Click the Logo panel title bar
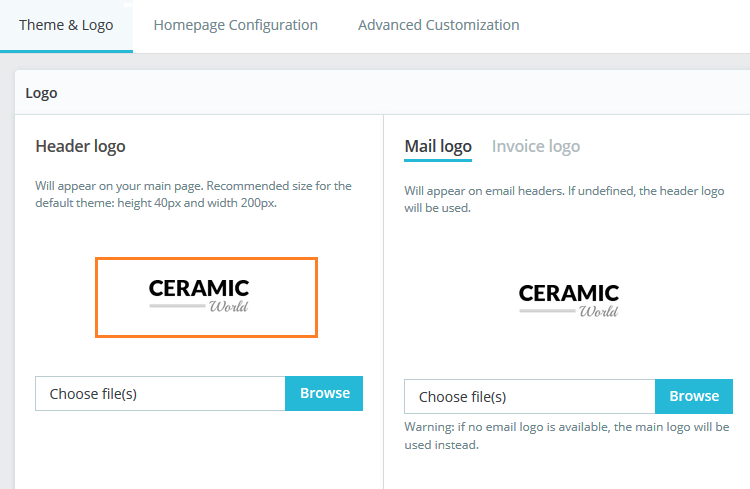Viewport: 750px width, 489px height. coord(380,93)
